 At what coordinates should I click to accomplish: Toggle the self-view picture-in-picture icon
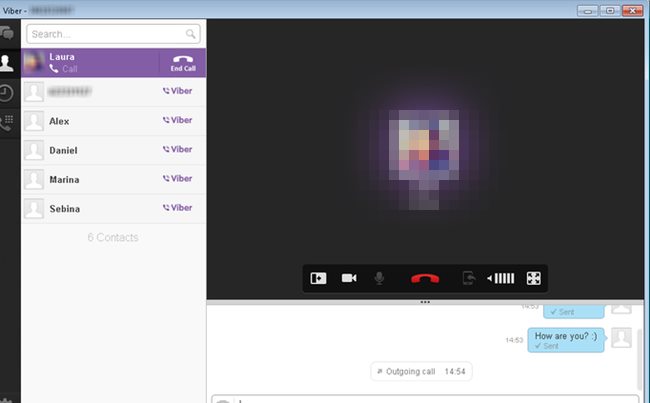click(318, 278)
